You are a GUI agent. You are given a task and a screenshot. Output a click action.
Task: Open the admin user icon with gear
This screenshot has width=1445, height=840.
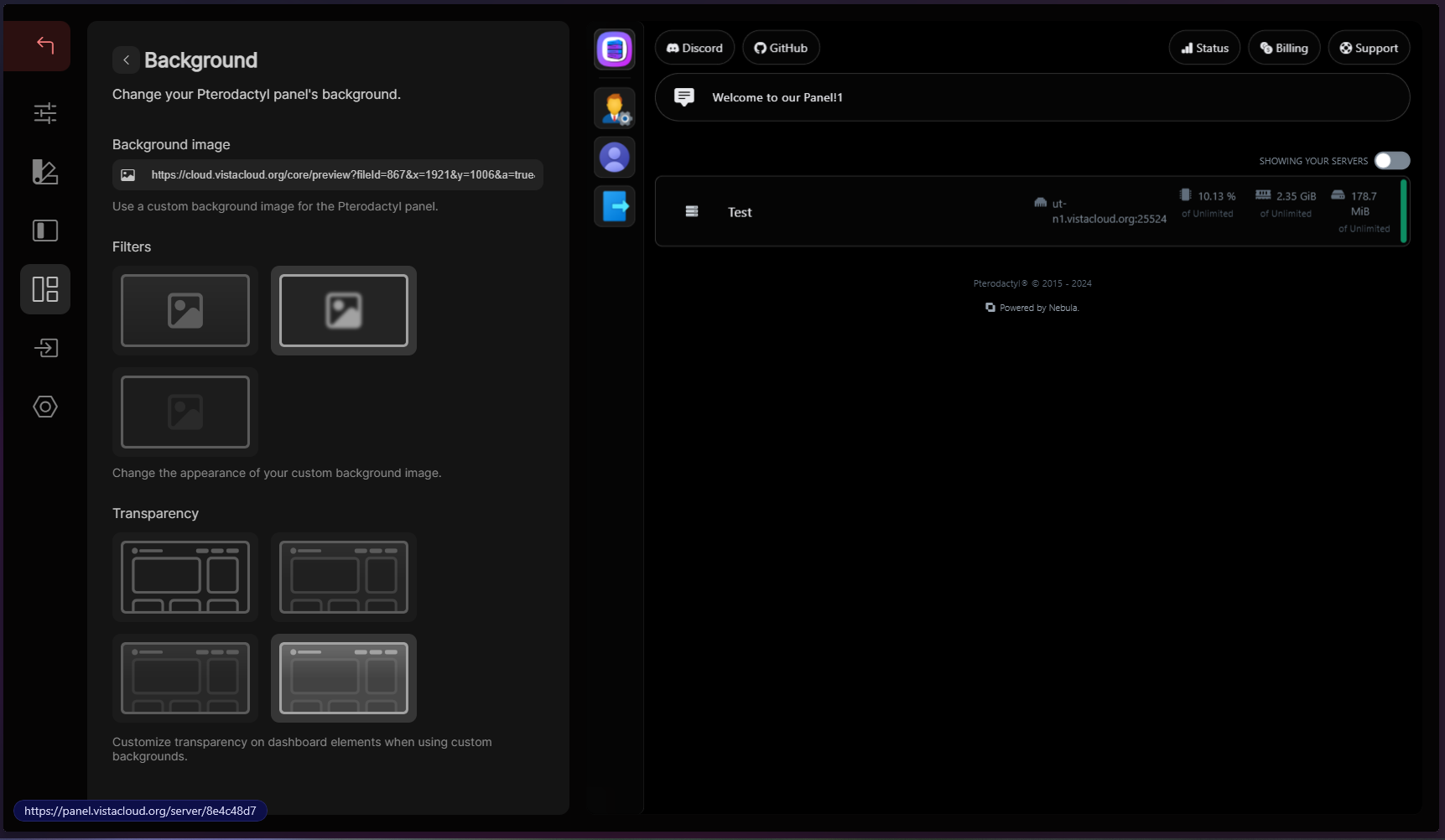[615, 108]
